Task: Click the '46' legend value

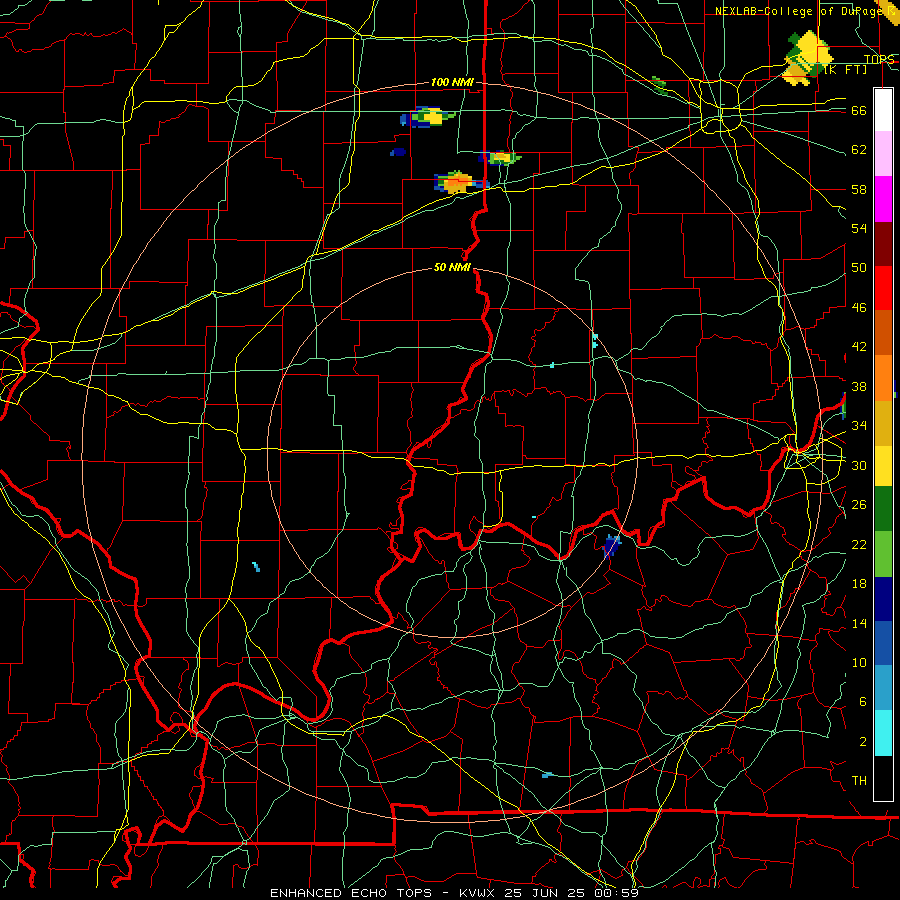Action: [x=859, y=308]
